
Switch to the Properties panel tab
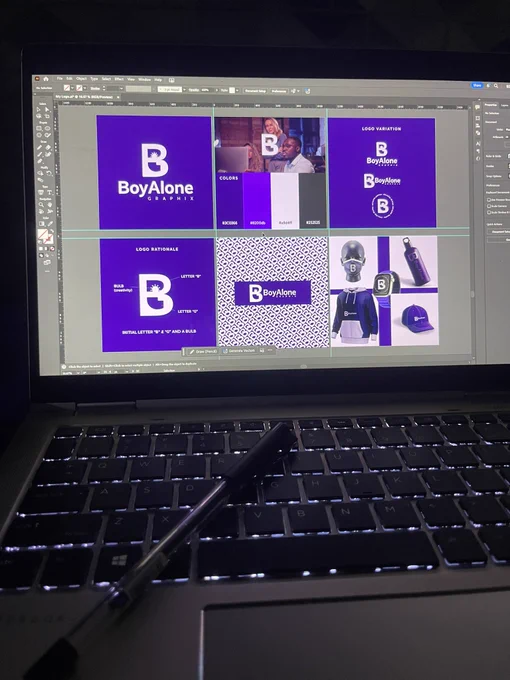pos(490,105)
